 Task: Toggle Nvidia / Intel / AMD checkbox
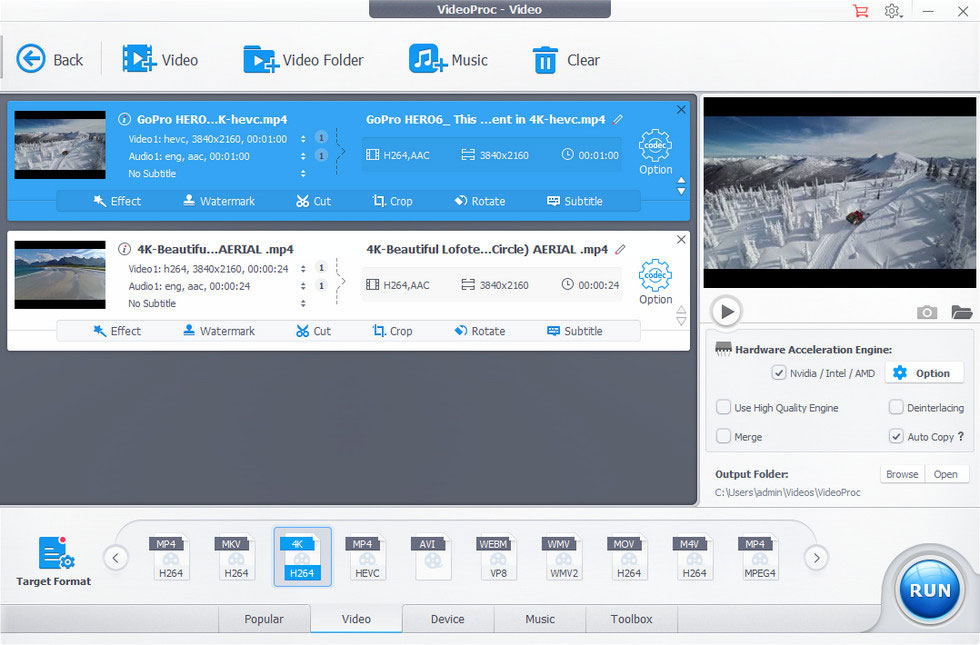click(x=778, y=373)
